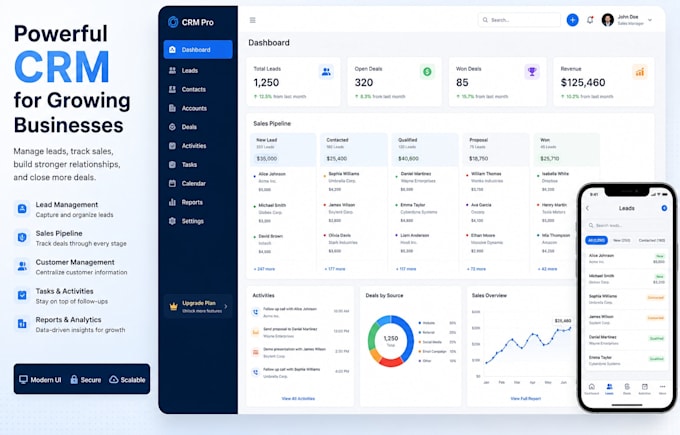Click '+ 117 more' under Qualified
This screenshot has width=680, height=435.
[x=406, y=269]
